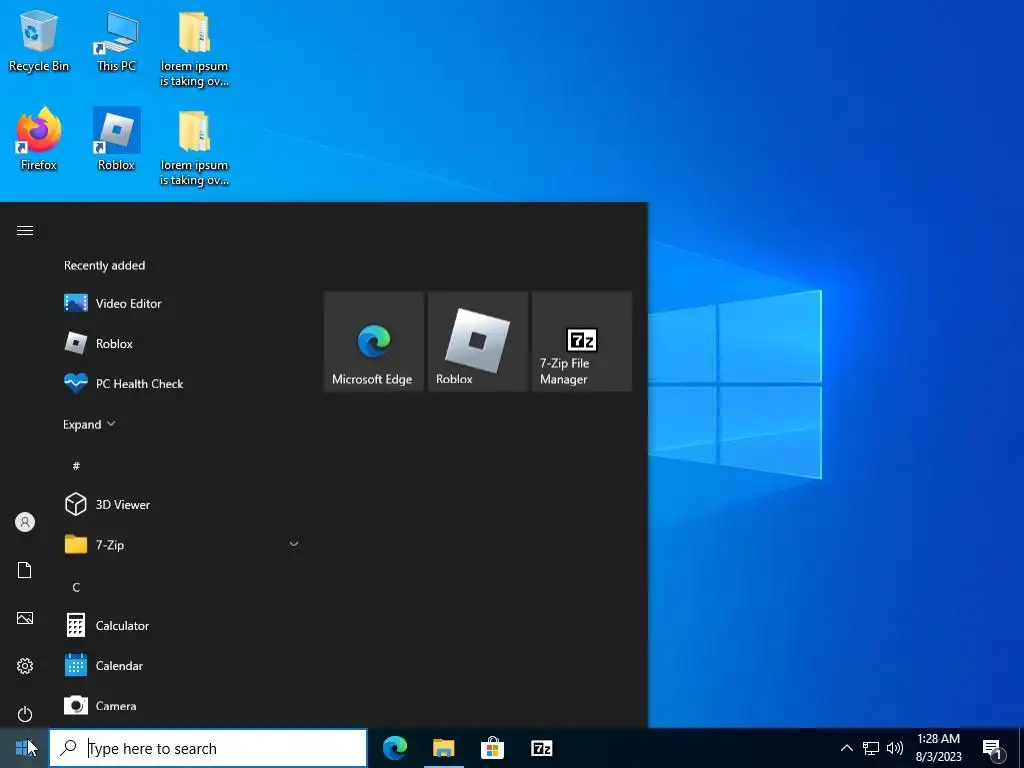Open Calculator from the app list
1024x768 pixels.
tap(182, 626)
